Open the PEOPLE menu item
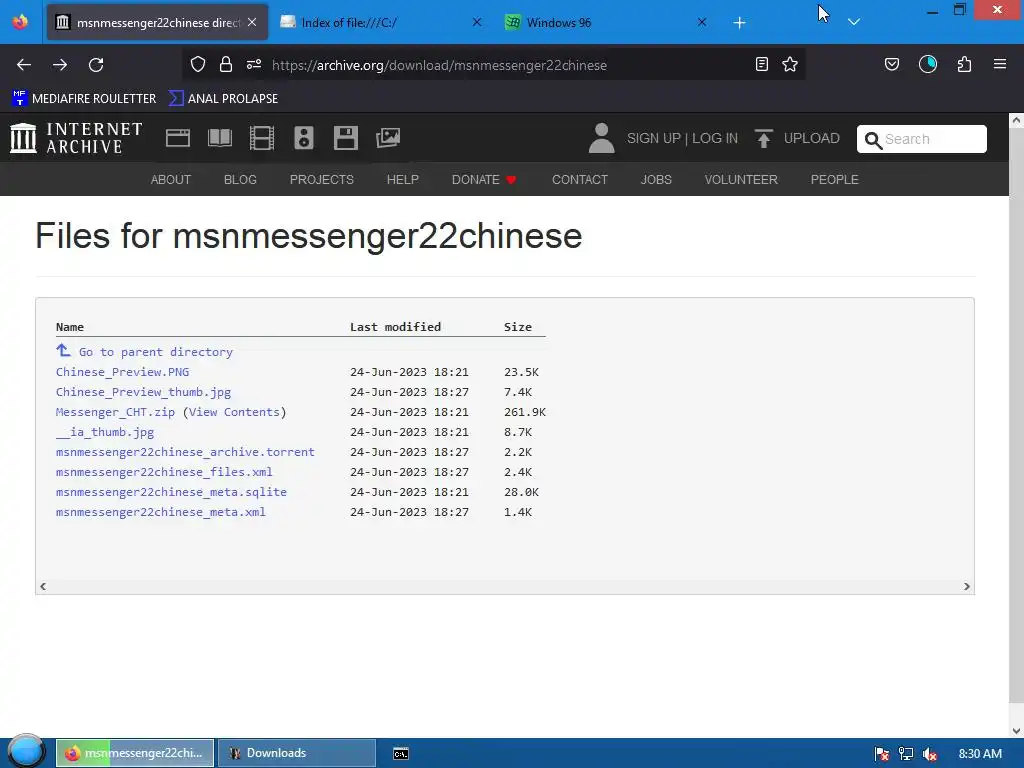 (x=835, y=180)
